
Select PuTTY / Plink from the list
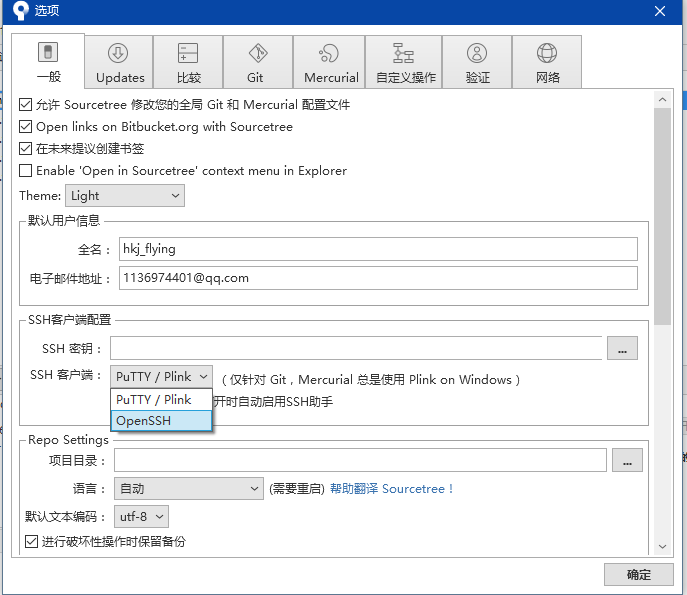[161, 400]
